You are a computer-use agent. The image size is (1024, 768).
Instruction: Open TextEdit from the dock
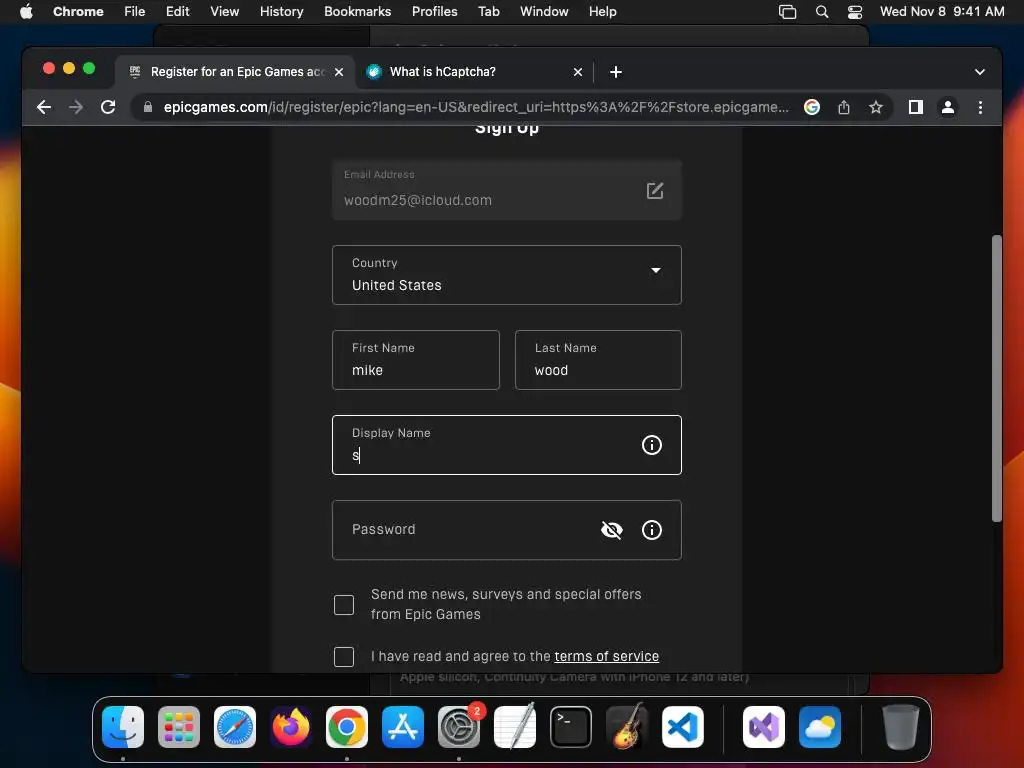tap(515, 727)
